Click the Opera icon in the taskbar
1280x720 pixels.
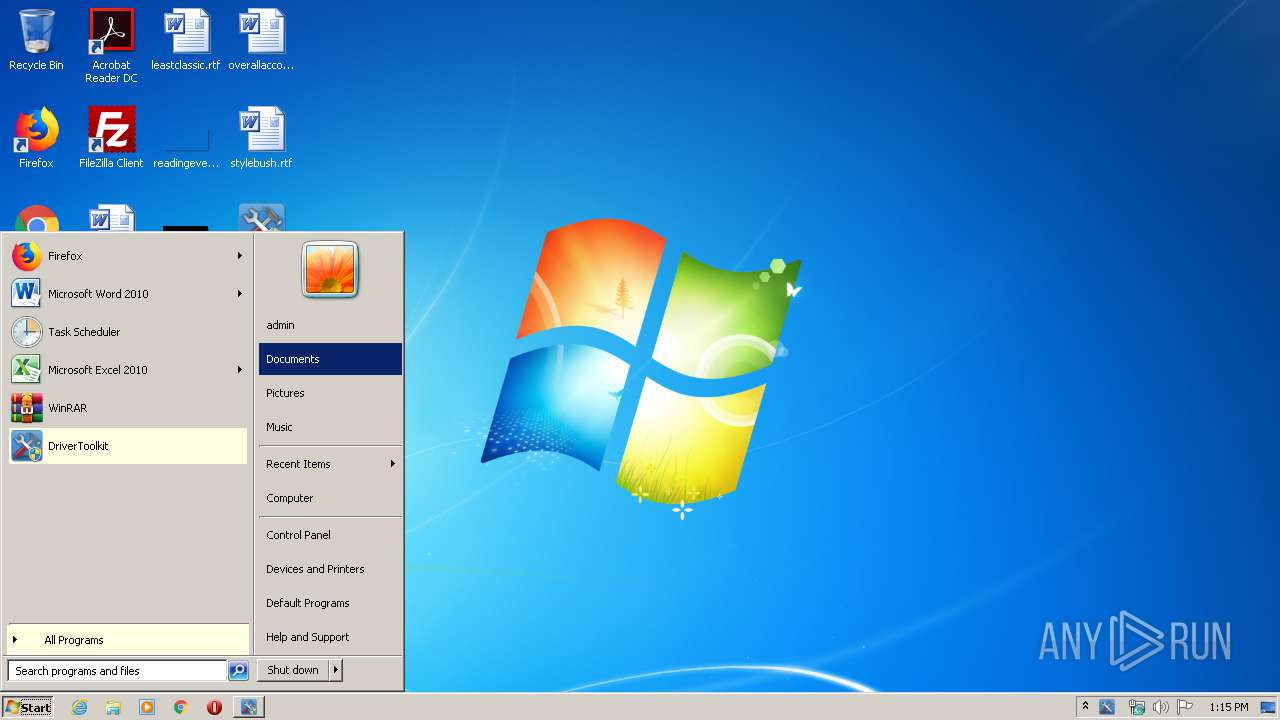click(x=214, y=707)
